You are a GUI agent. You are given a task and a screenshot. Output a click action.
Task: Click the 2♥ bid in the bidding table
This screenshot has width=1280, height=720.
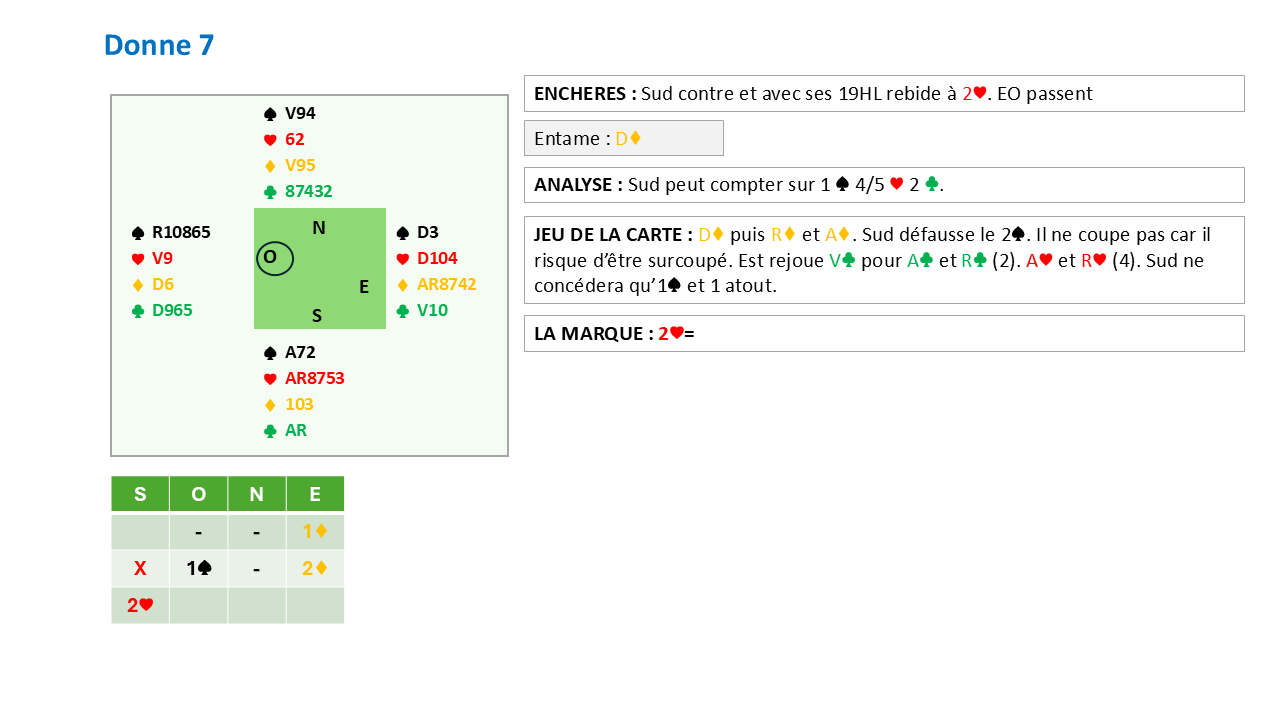pos(140,605)
